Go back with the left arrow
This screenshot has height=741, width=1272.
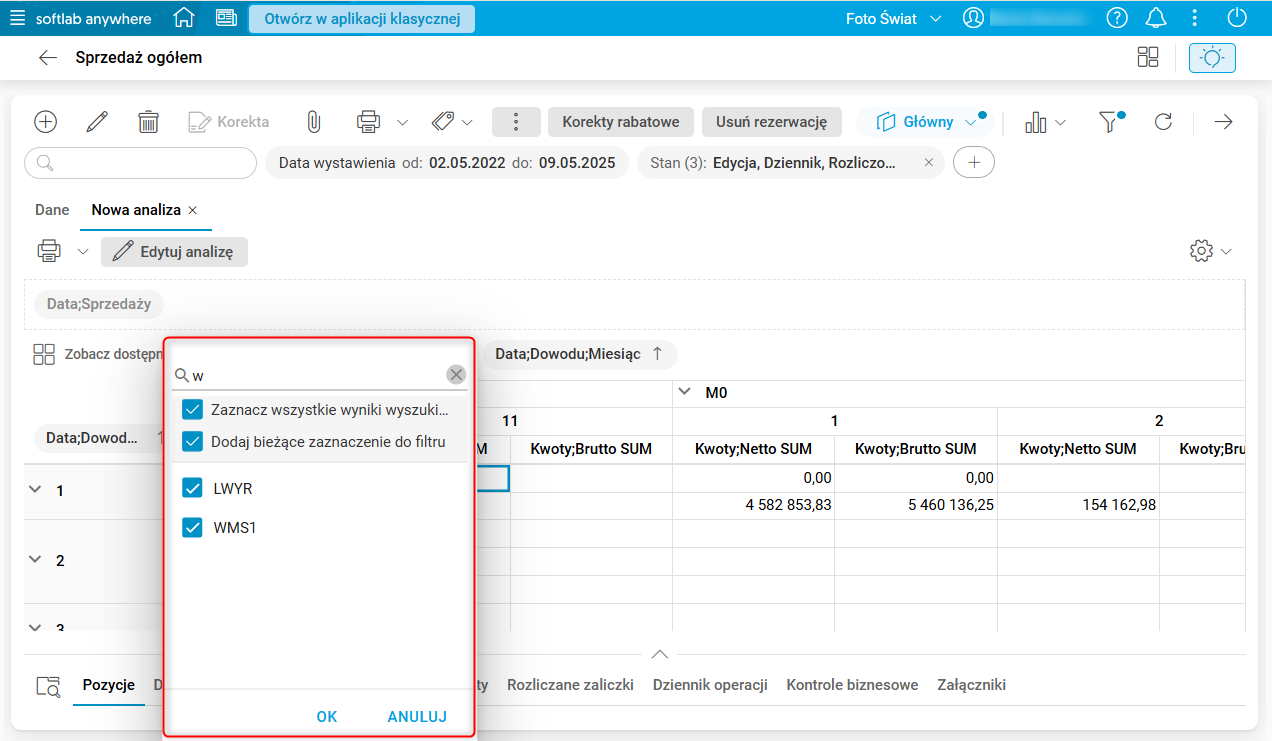[47, 58]
